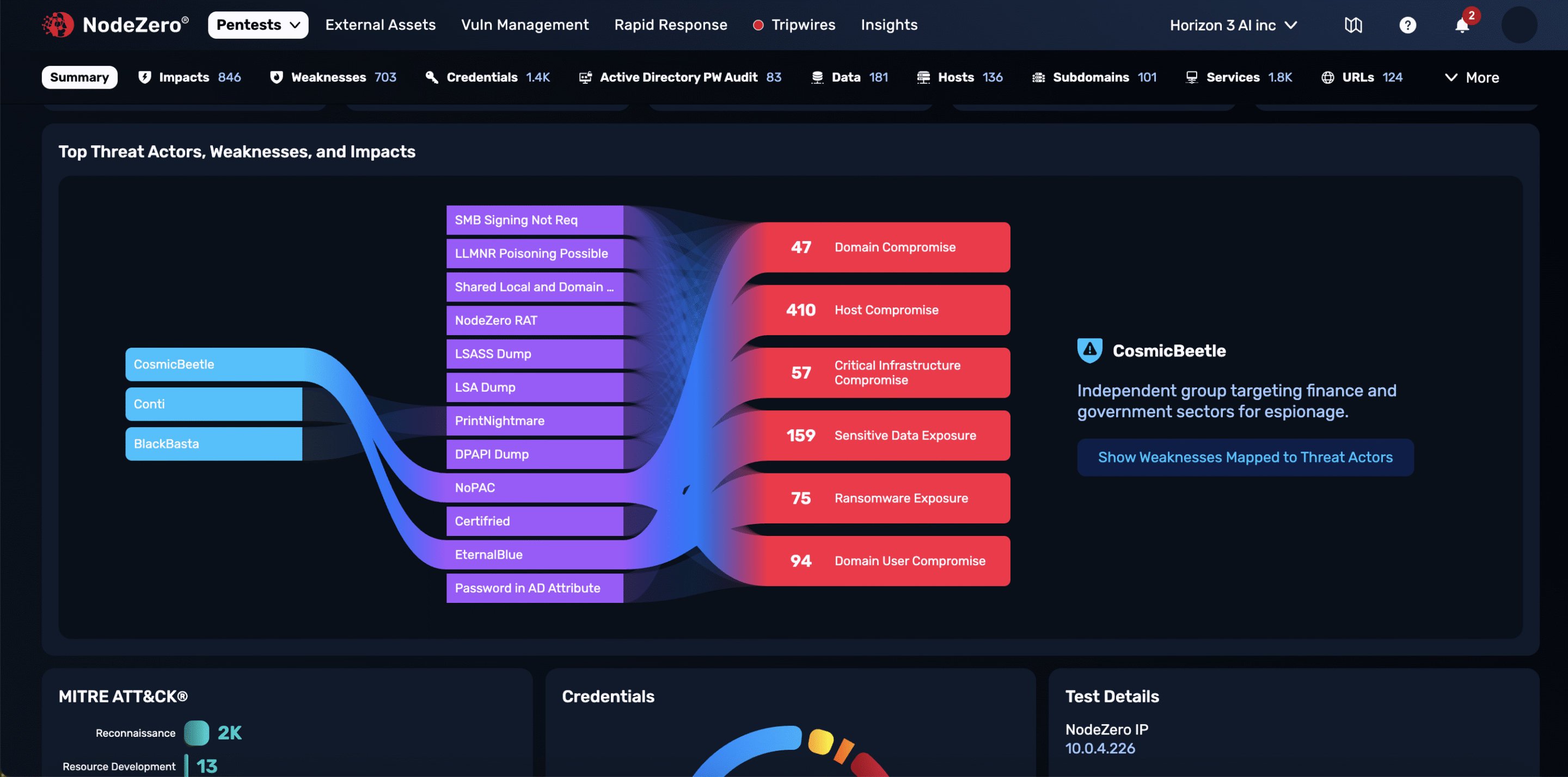This screenshot has width=1568, height=777.
Task: Open the user profile avatar
Action: click(1518, 25)
